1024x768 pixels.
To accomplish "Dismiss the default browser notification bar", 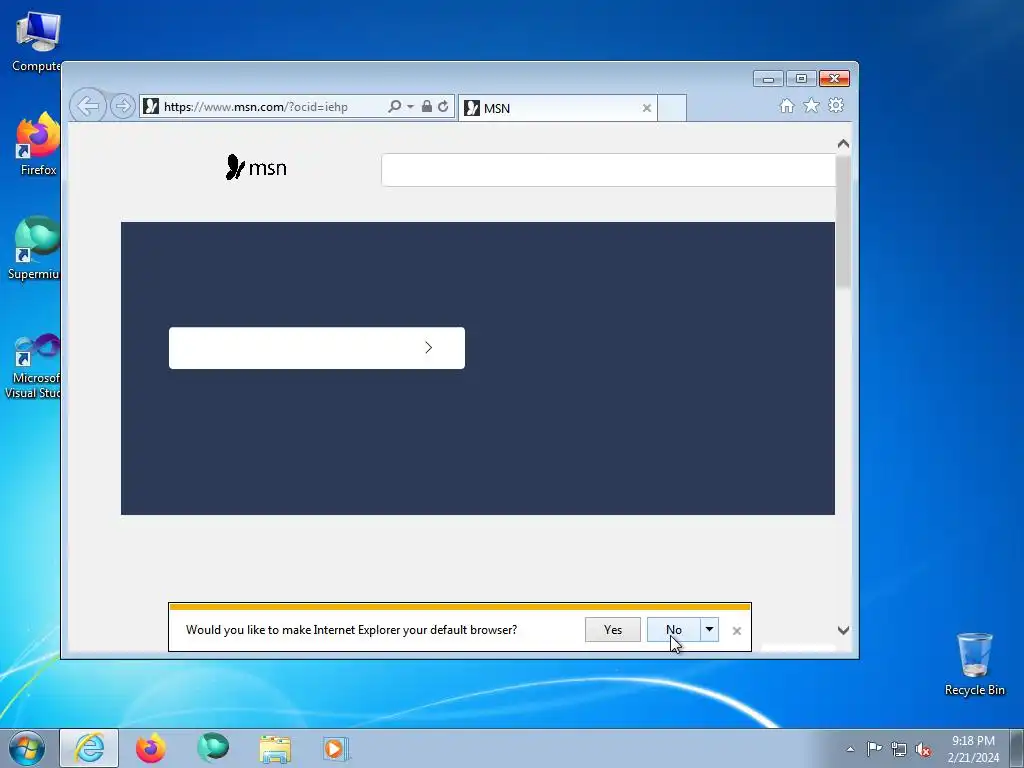I will (737, 631).
